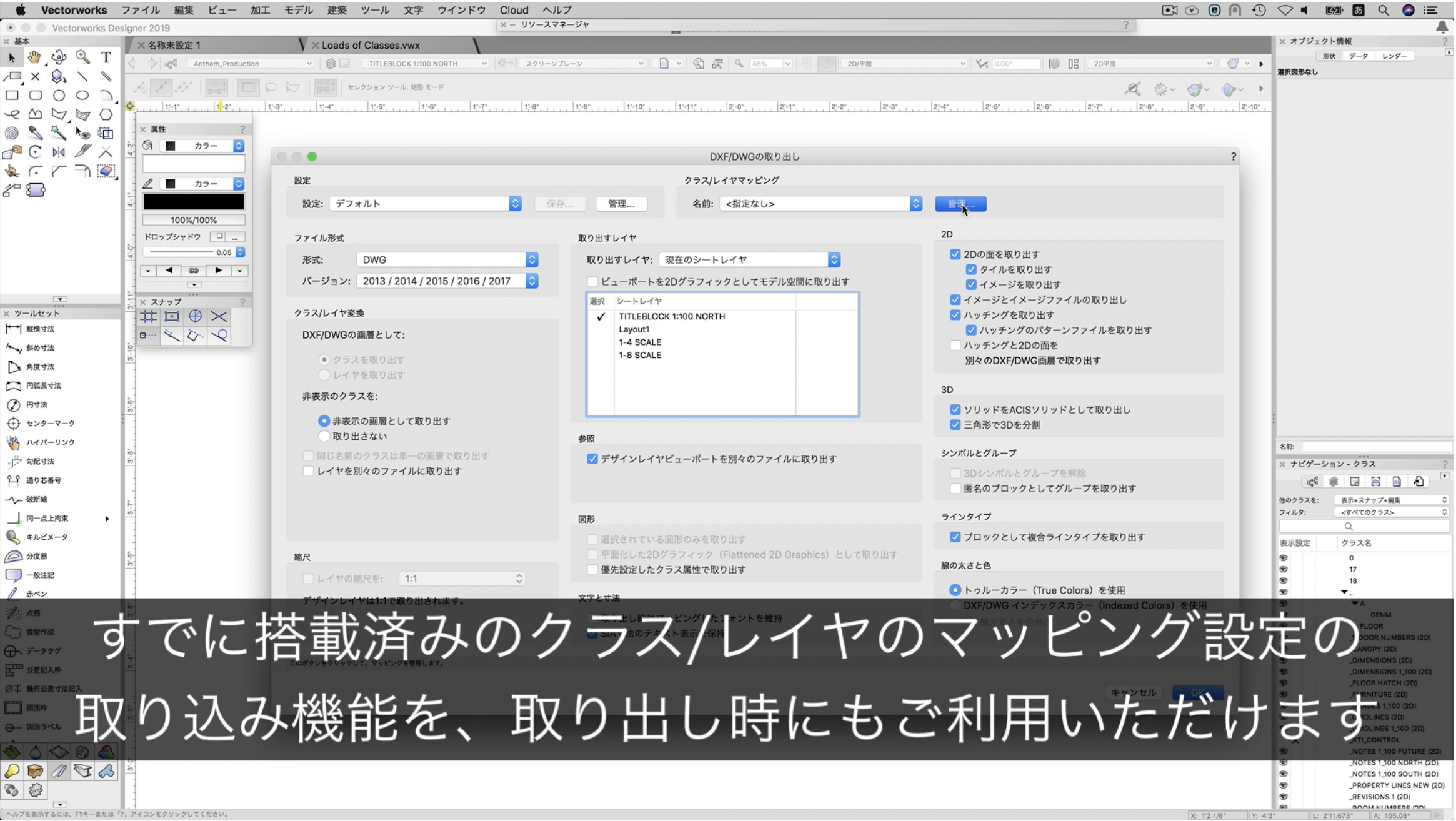
Task: Click 管理 button next to mapping name
Action: pos(962,204)
